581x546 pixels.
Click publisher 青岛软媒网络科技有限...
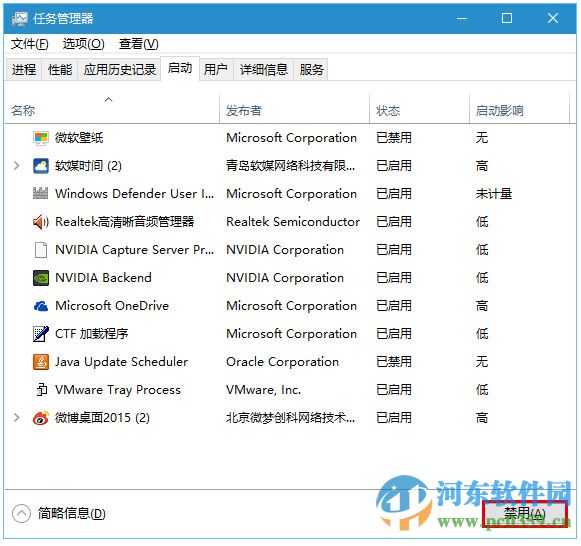[290, 166]
